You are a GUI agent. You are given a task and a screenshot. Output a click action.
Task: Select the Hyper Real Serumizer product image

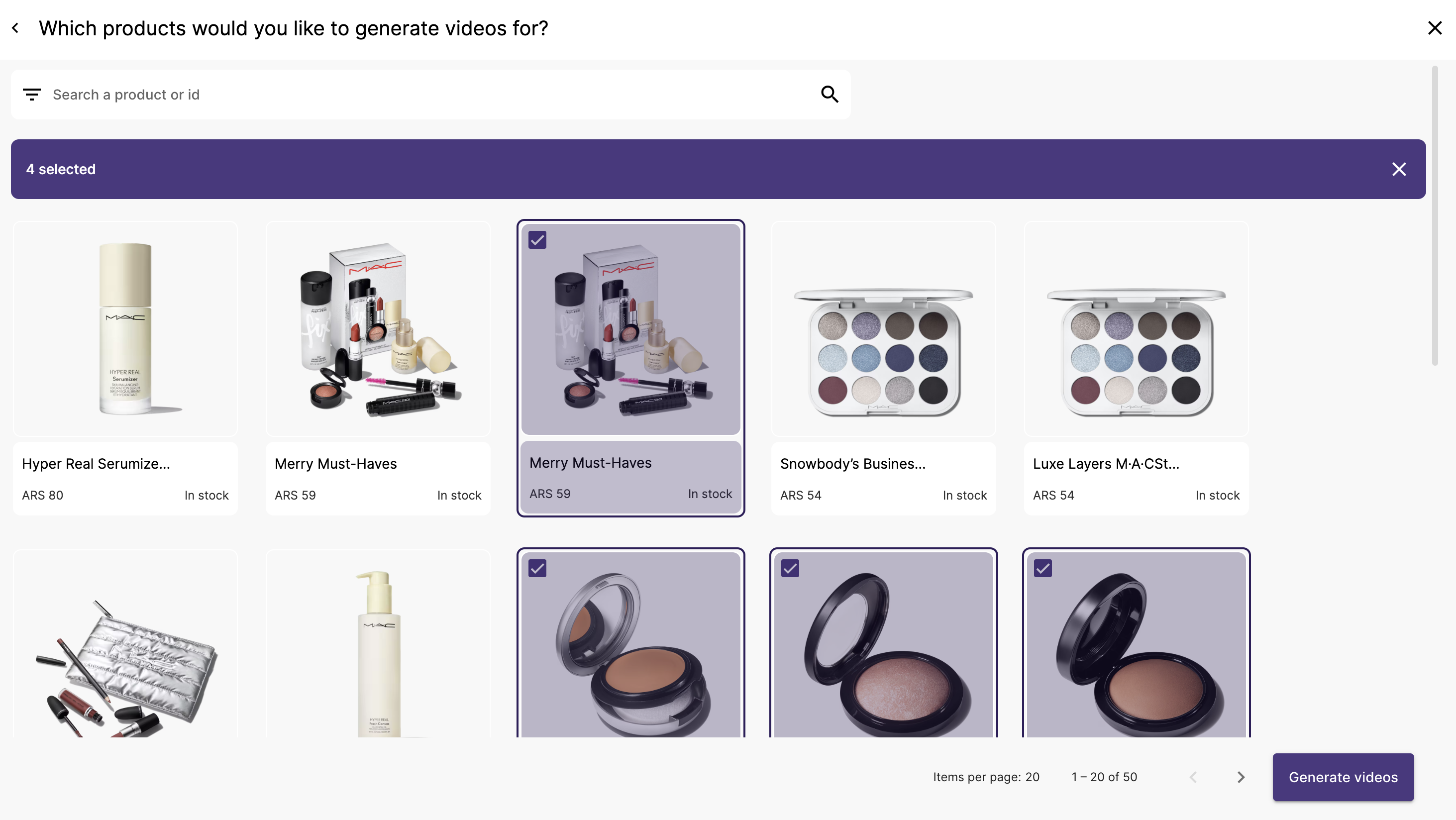[125, 328]
